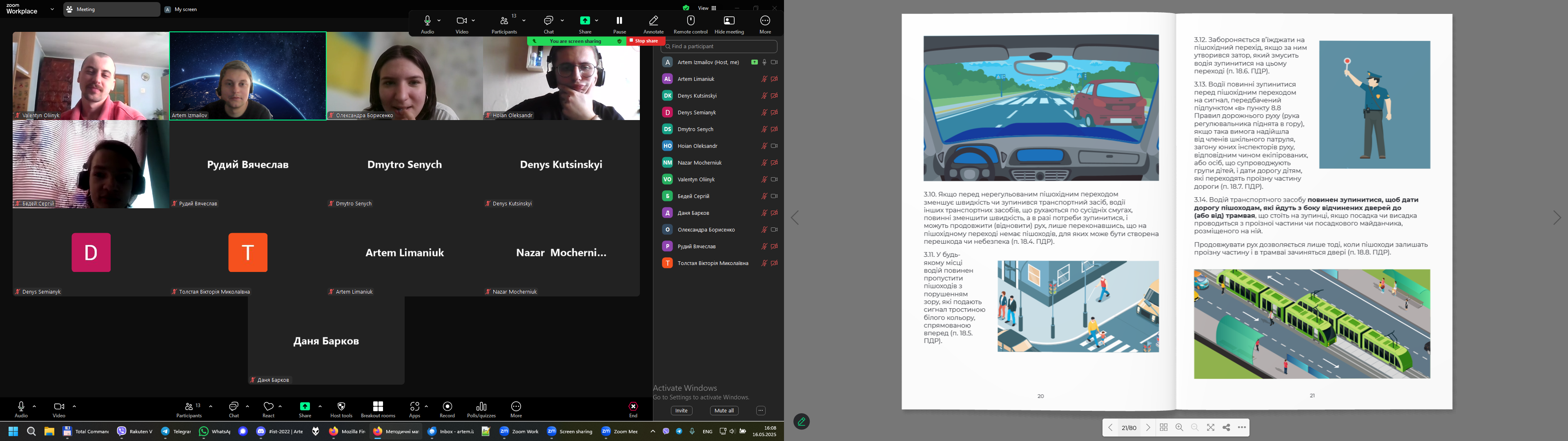Share the flipbook using the share icon
Image resolution: width=1568 pixels, height=441 pixels.
[1227, 428]
